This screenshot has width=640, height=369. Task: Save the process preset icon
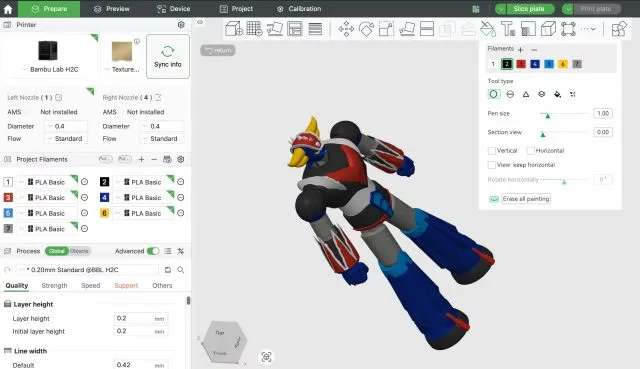coord(168,270)
